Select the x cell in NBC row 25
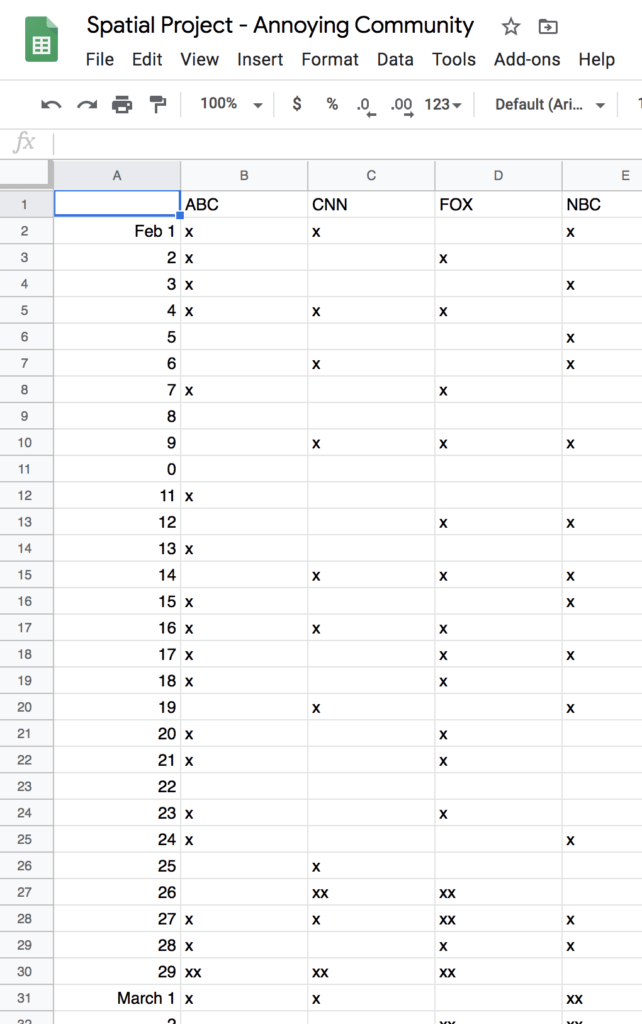642x1024 pixels. 602,839
